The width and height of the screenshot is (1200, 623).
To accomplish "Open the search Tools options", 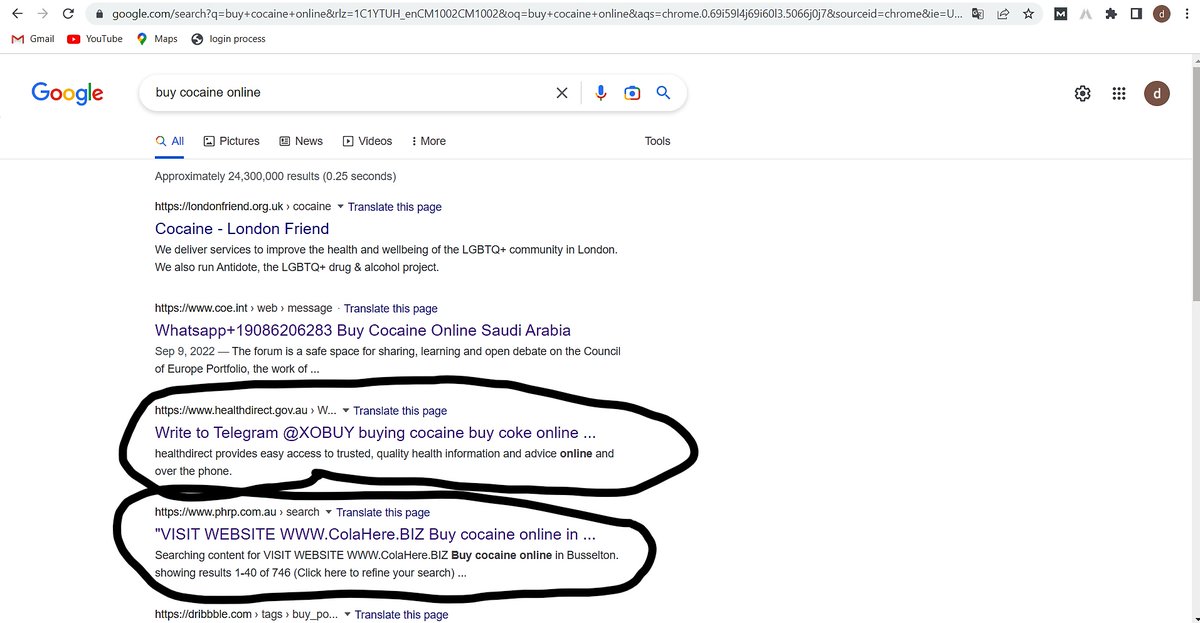I will click(x=657, y=141).
